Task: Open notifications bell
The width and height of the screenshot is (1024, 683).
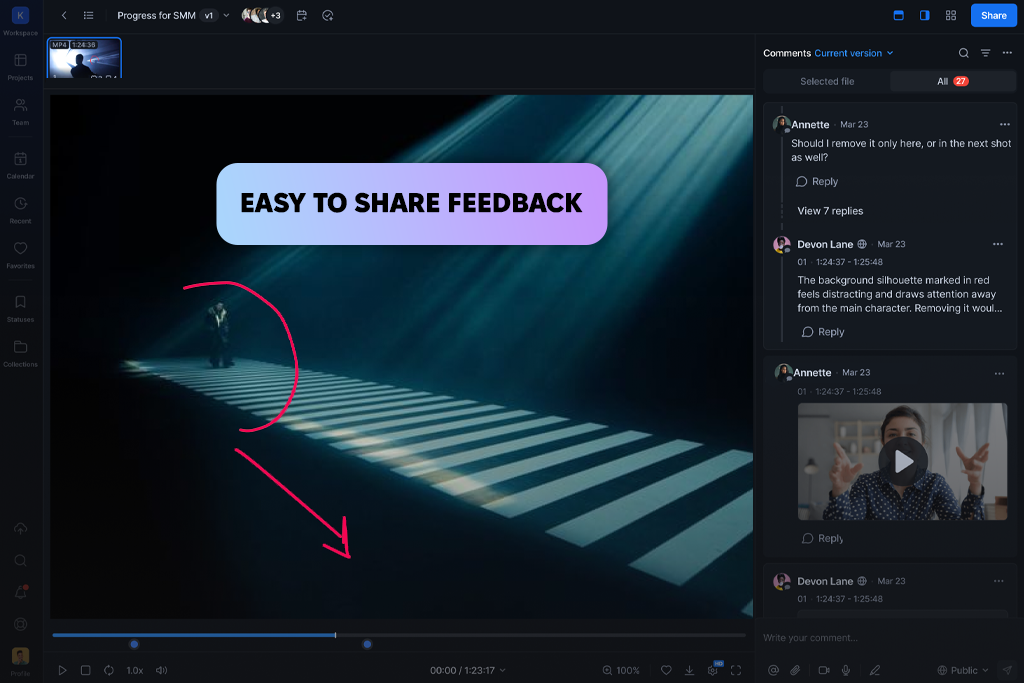Action: (21, 592)
